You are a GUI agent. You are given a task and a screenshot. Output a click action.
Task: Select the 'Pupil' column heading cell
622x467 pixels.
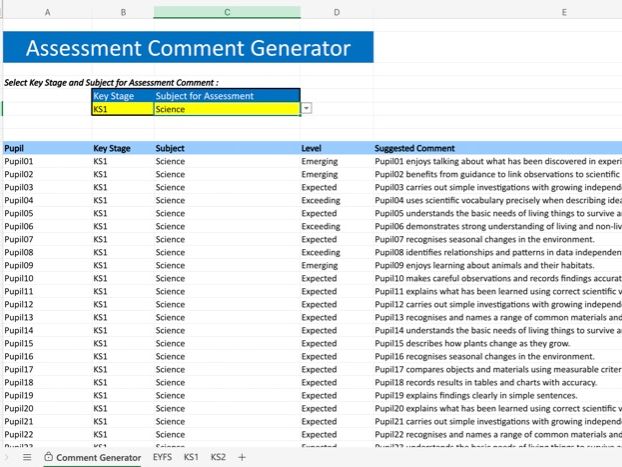(x=47, y=148)
